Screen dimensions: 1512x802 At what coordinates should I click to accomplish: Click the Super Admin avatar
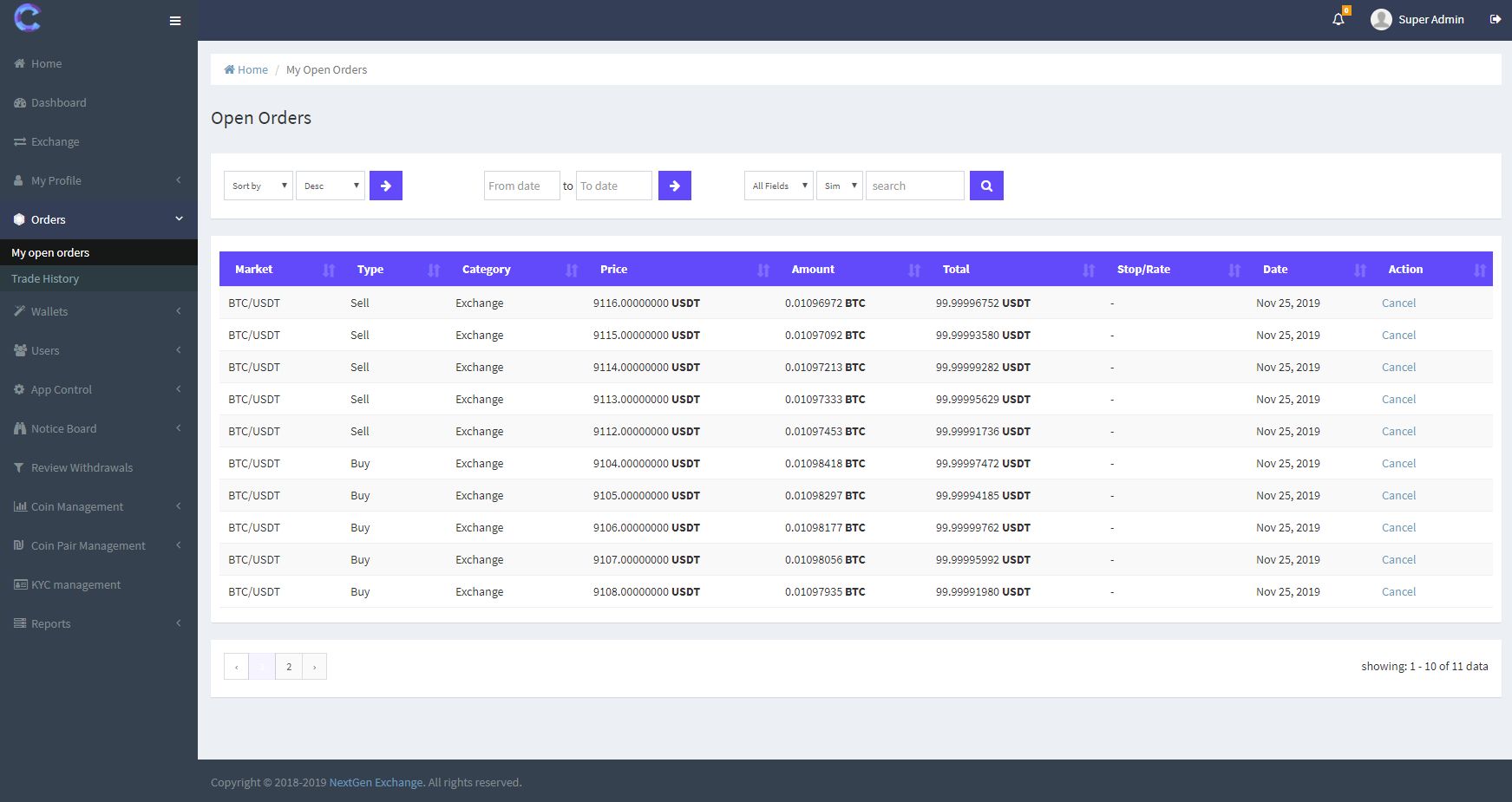pos(1381,19)
